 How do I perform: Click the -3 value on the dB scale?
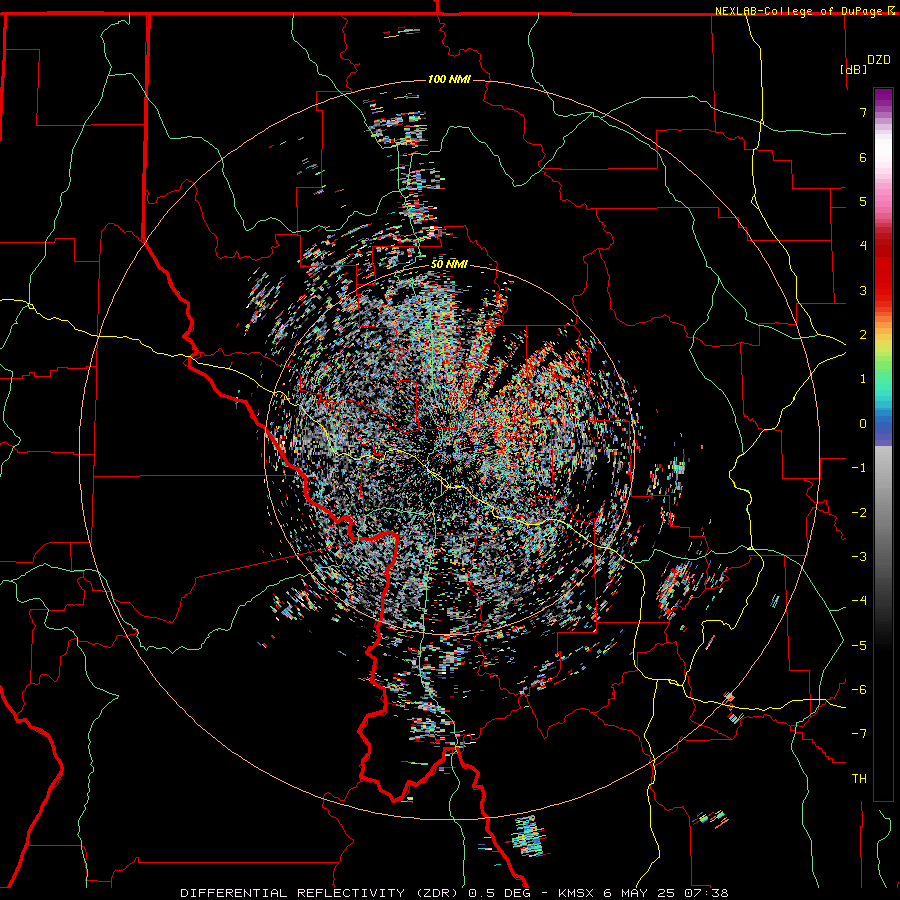pyautogui.click(x=859, y=557)
